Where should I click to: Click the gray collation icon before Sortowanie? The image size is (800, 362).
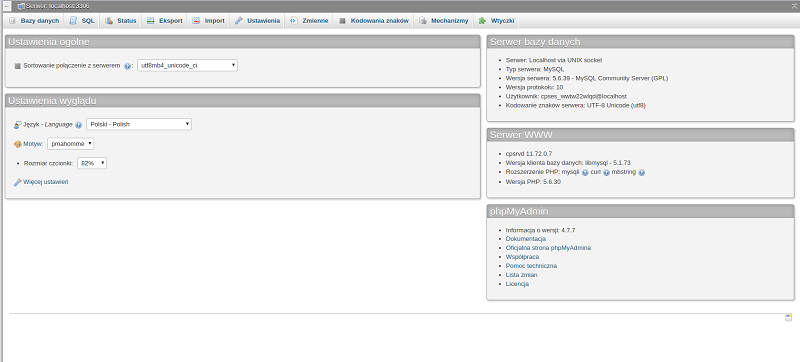pos(17,66)
